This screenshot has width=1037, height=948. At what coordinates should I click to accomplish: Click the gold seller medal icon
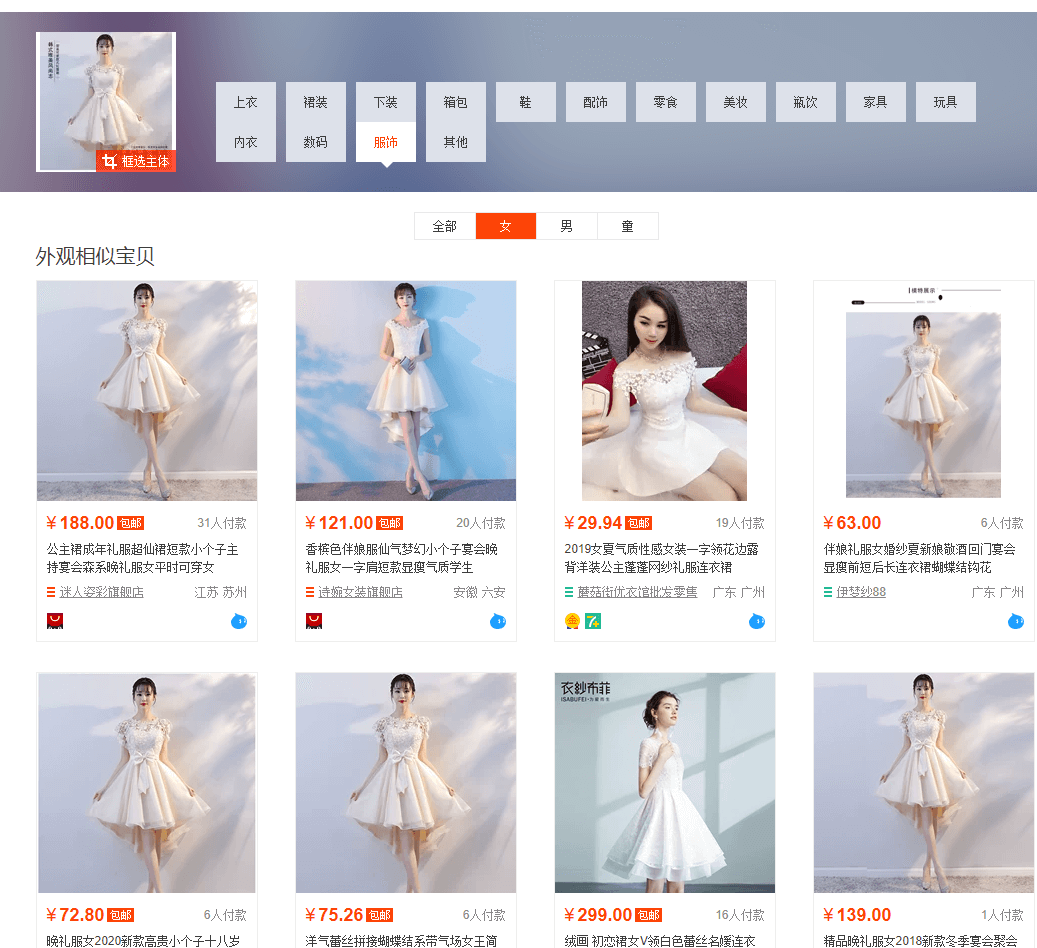click(x=572, y=621)
